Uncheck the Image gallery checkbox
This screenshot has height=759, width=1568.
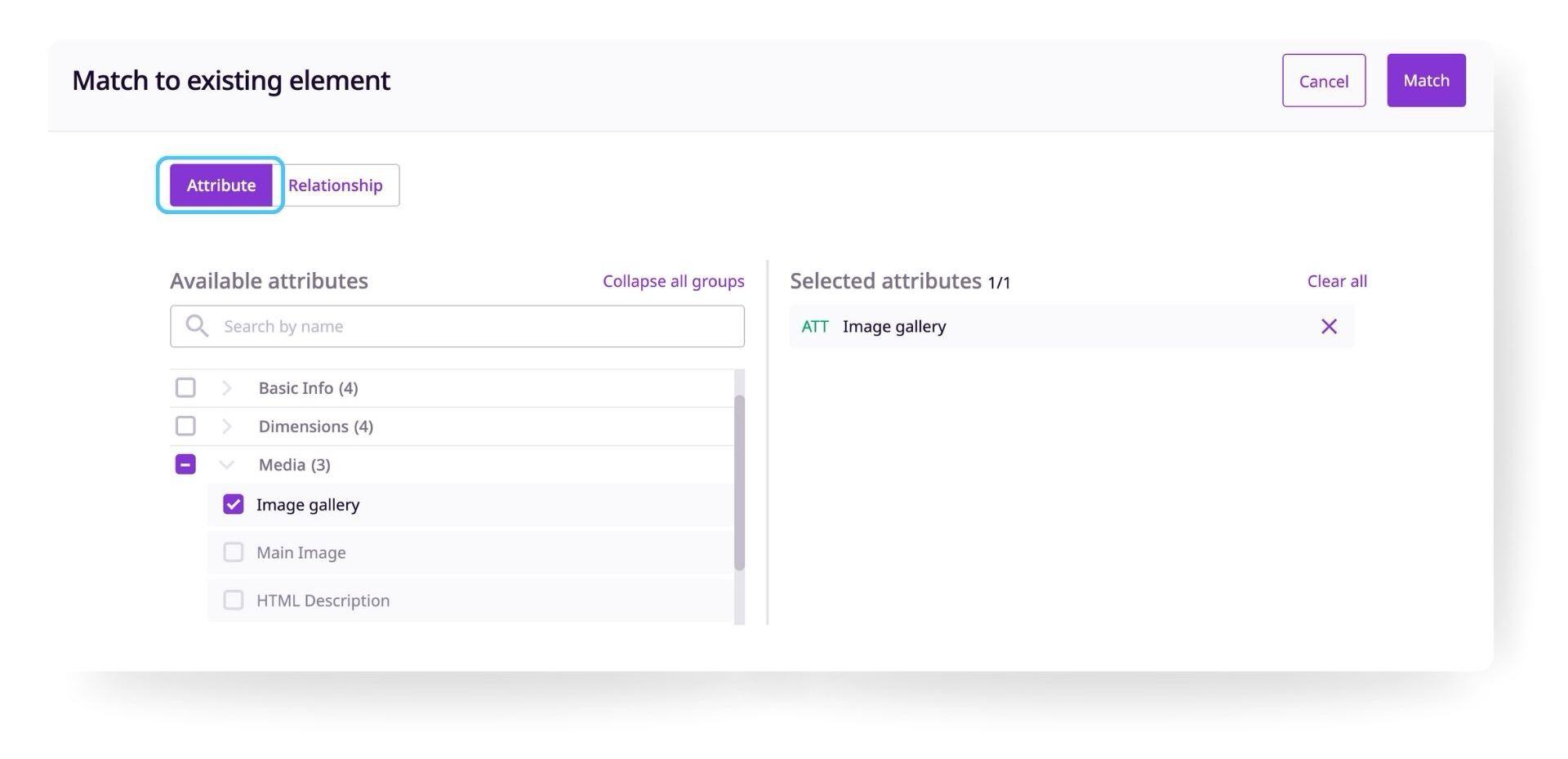point(234,504)
